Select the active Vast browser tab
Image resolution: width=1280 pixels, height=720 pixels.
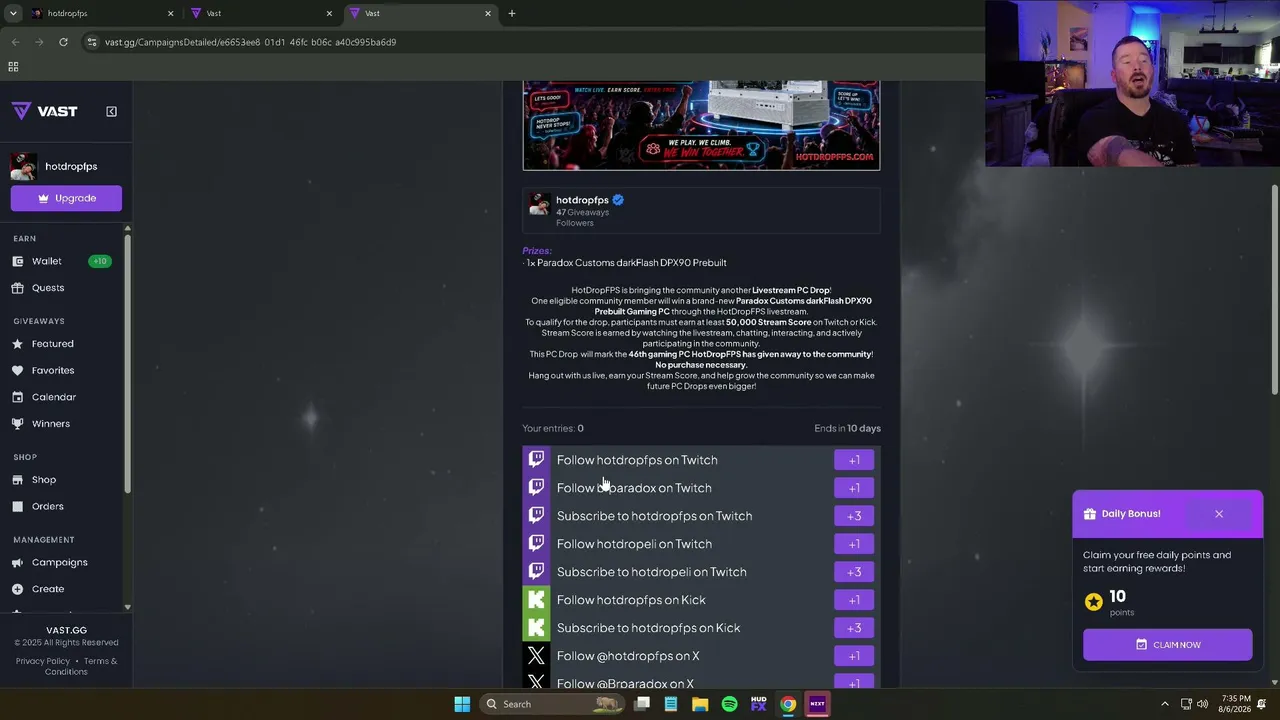(x=420, y=13)
